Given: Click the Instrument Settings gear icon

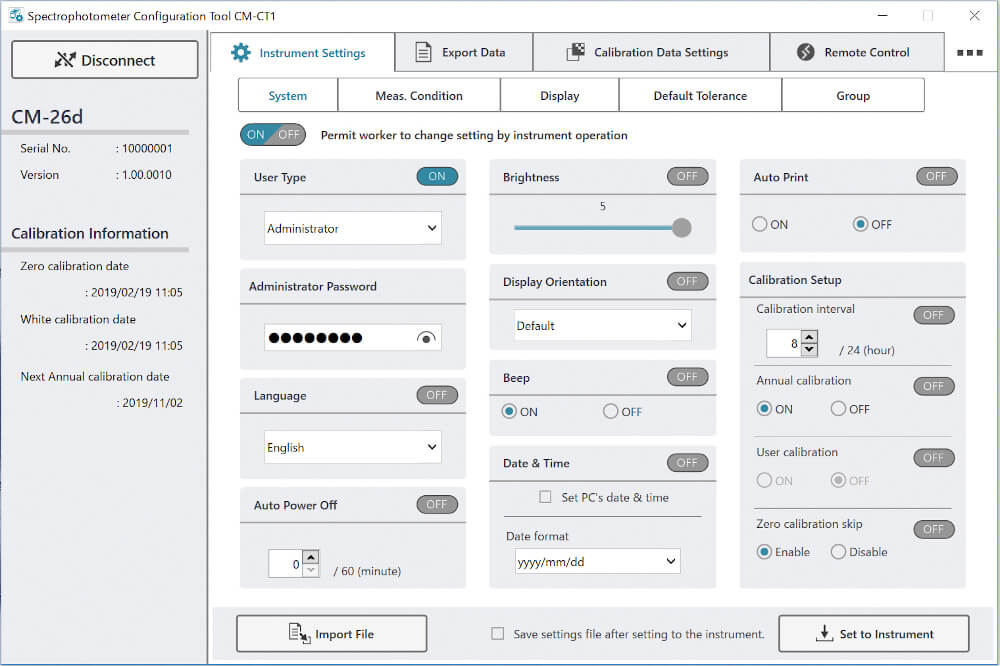Looking at the screenshot, I should [240, 53].
